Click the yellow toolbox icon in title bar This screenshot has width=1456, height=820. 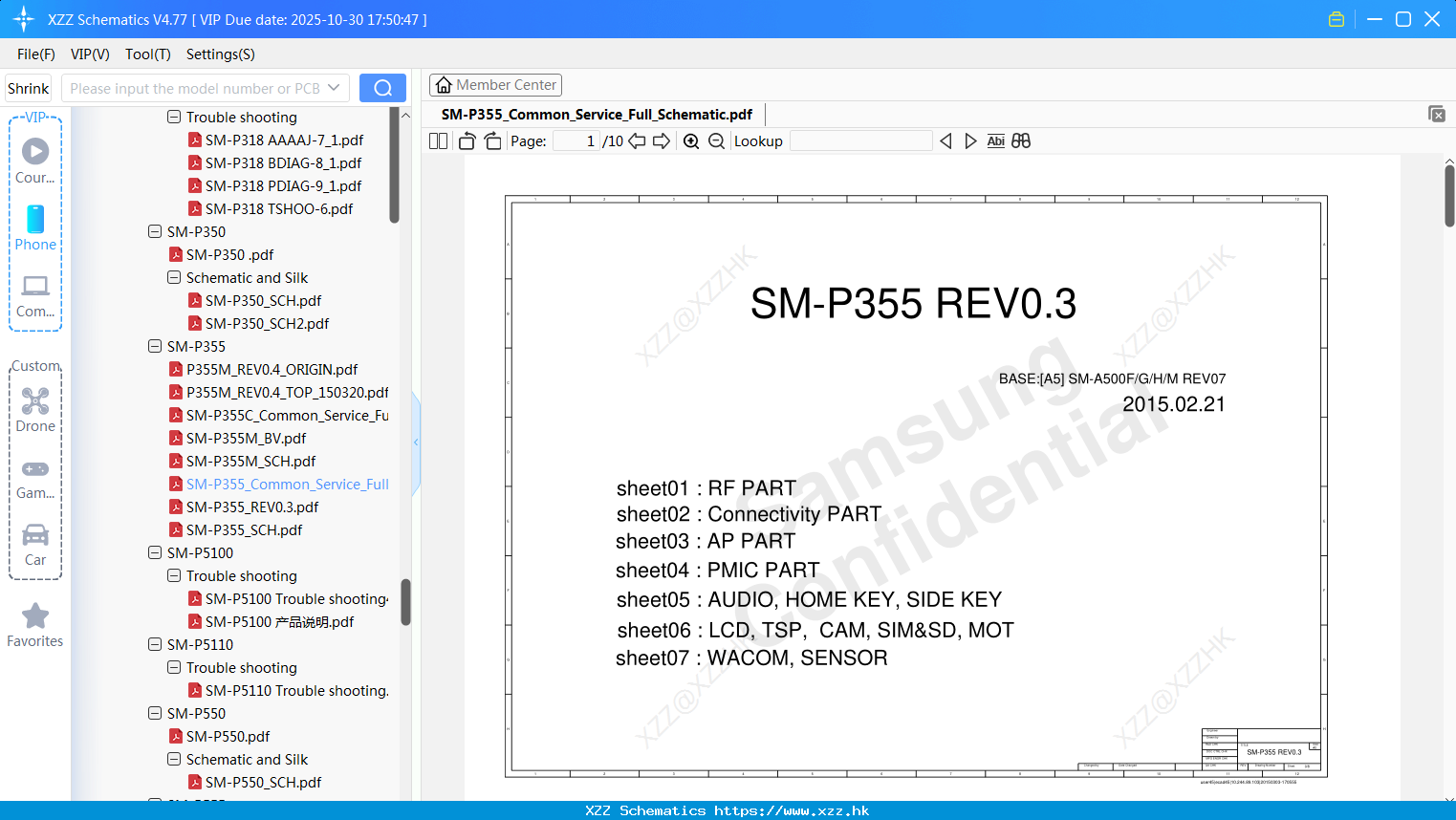[1336, 19]
